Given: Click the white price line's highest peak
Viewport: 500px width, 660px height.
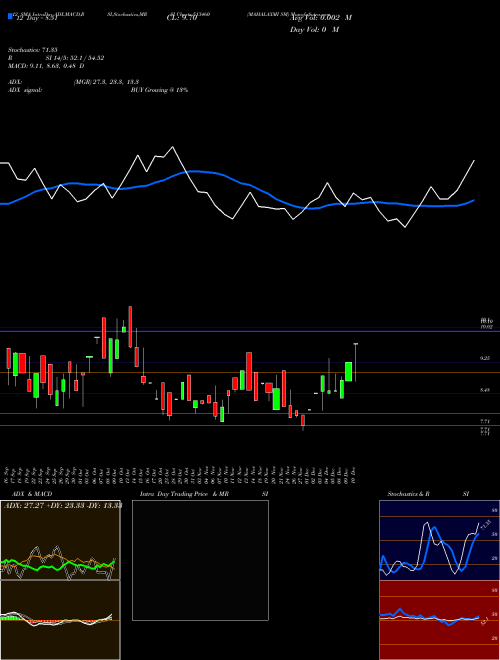Looking at the screenshot, I should [x=172, y=147].
